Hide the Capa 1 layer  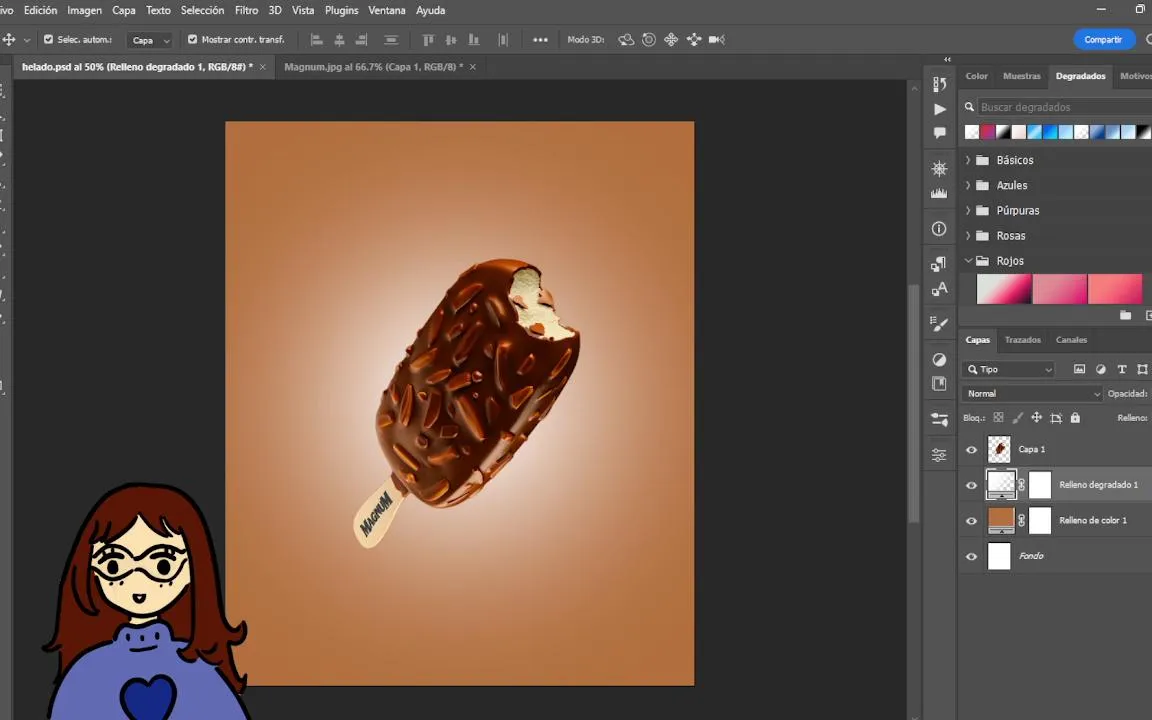coord(971,450)
